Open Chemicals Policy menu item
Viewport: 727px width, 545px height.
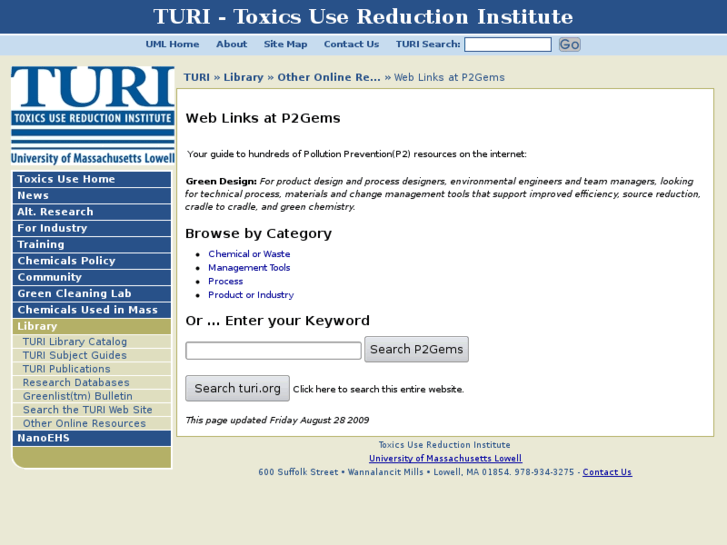[92, 261]
